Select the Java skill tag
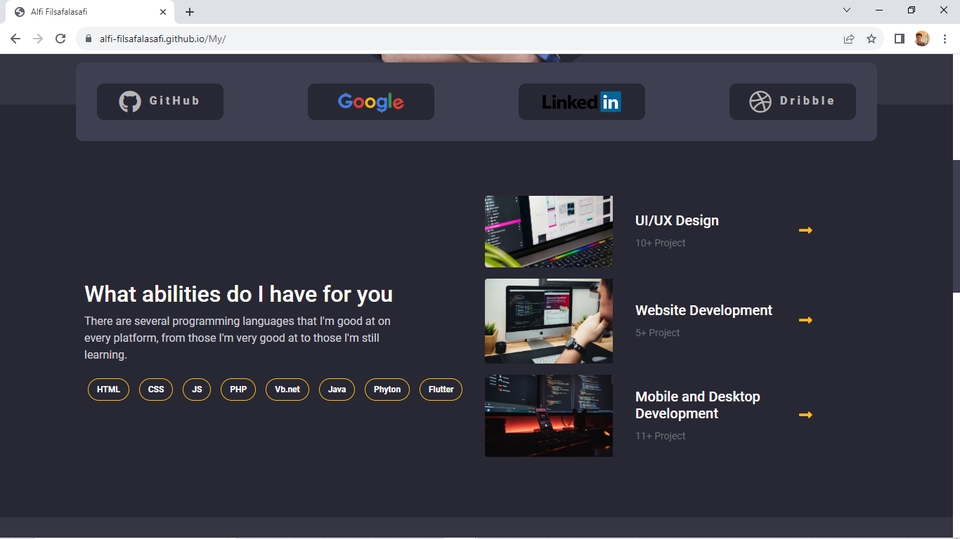The width and height of the screenshot is (960, 539). pyautogui.click(x=337, y=390)
